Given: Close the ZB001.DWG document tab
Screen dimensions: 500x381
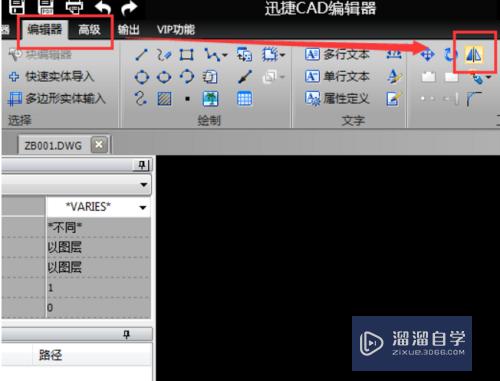Looking at the screenshot, I should click(x=99, y=145).
